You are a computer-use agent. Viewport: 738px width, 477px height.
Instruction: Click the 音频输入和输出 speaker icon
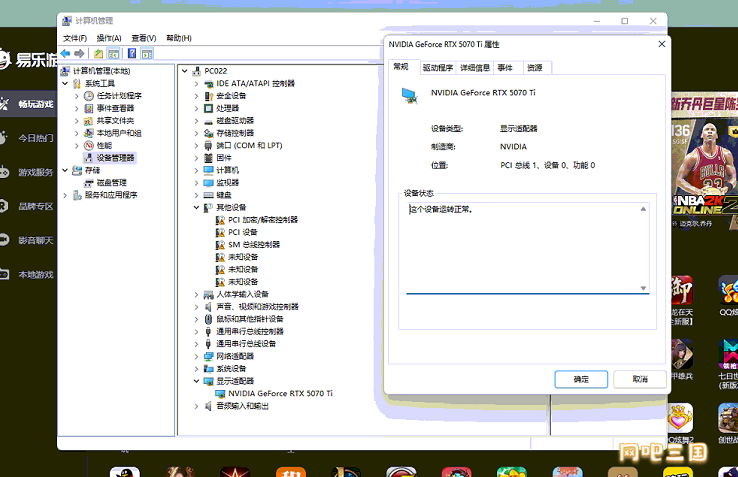click(209, 406)
